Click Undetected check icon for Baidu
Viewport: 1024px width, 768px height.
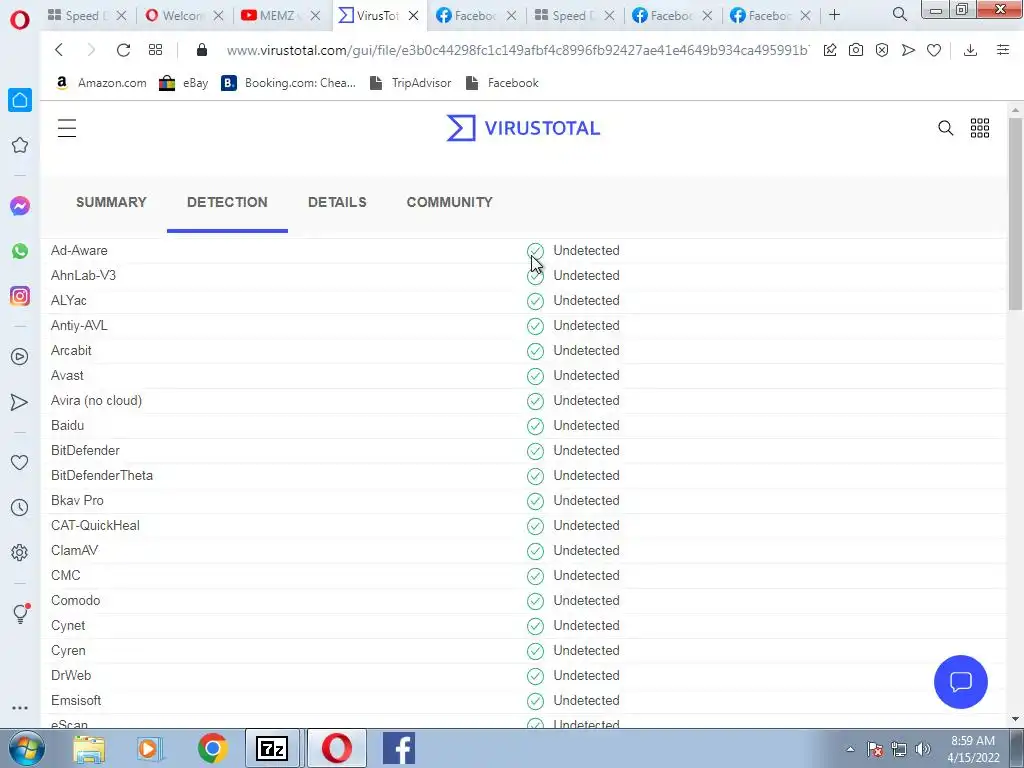536,426
